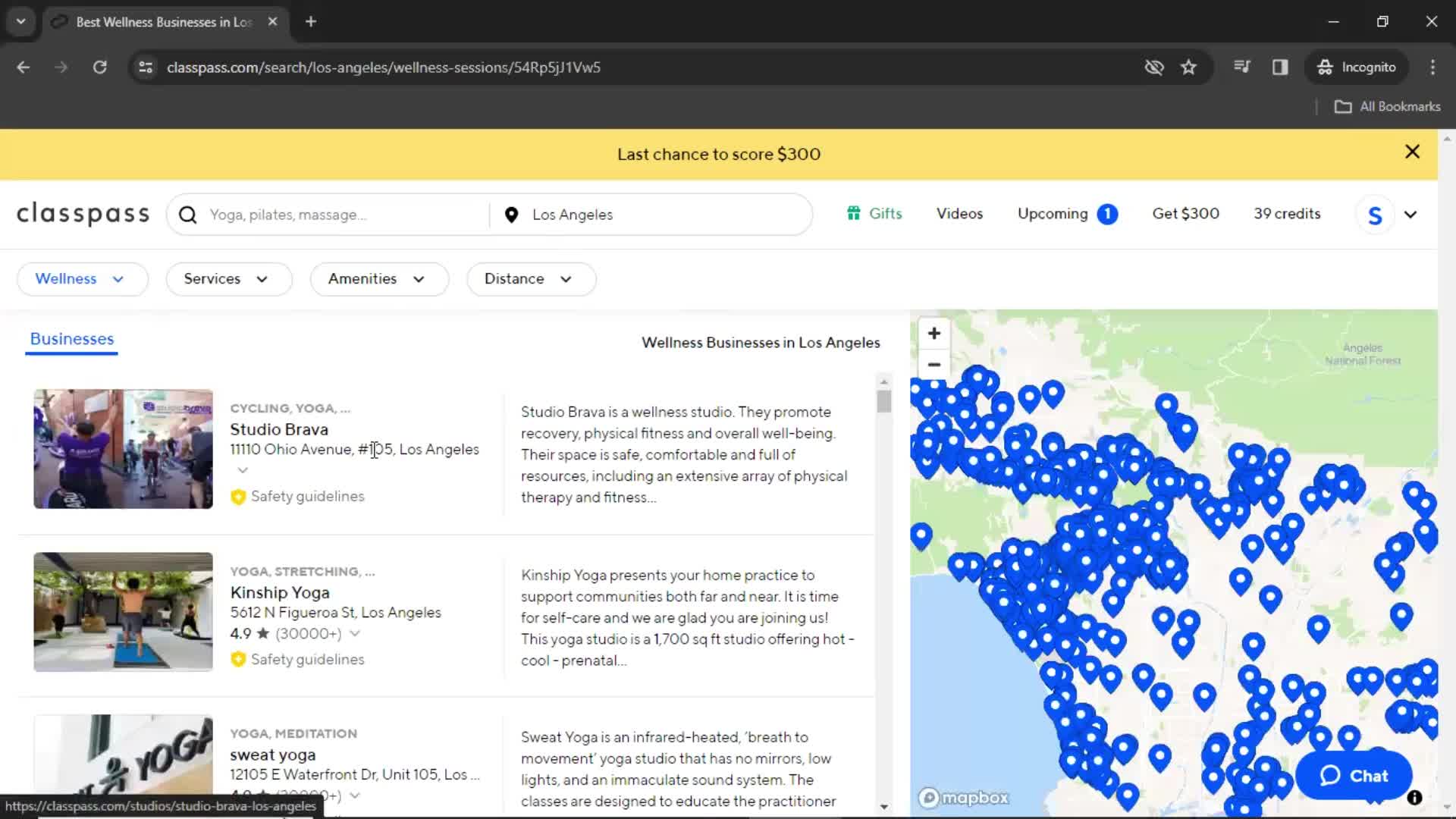Image resolution: width=1456 pixels, height=819 pixels.
Task: Open the Wellness filter dropdown
Action: pyautogui.click(x=82, y=279)
